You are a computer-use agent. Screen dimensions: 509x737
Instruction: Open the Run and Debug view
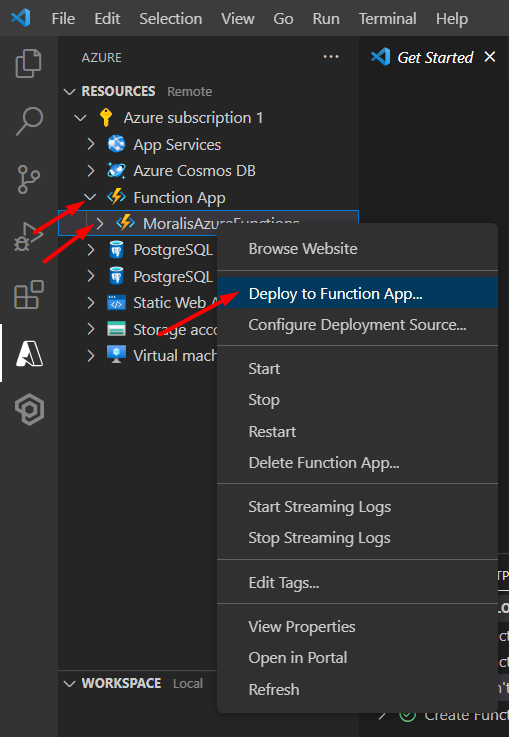tap(29, 236)
